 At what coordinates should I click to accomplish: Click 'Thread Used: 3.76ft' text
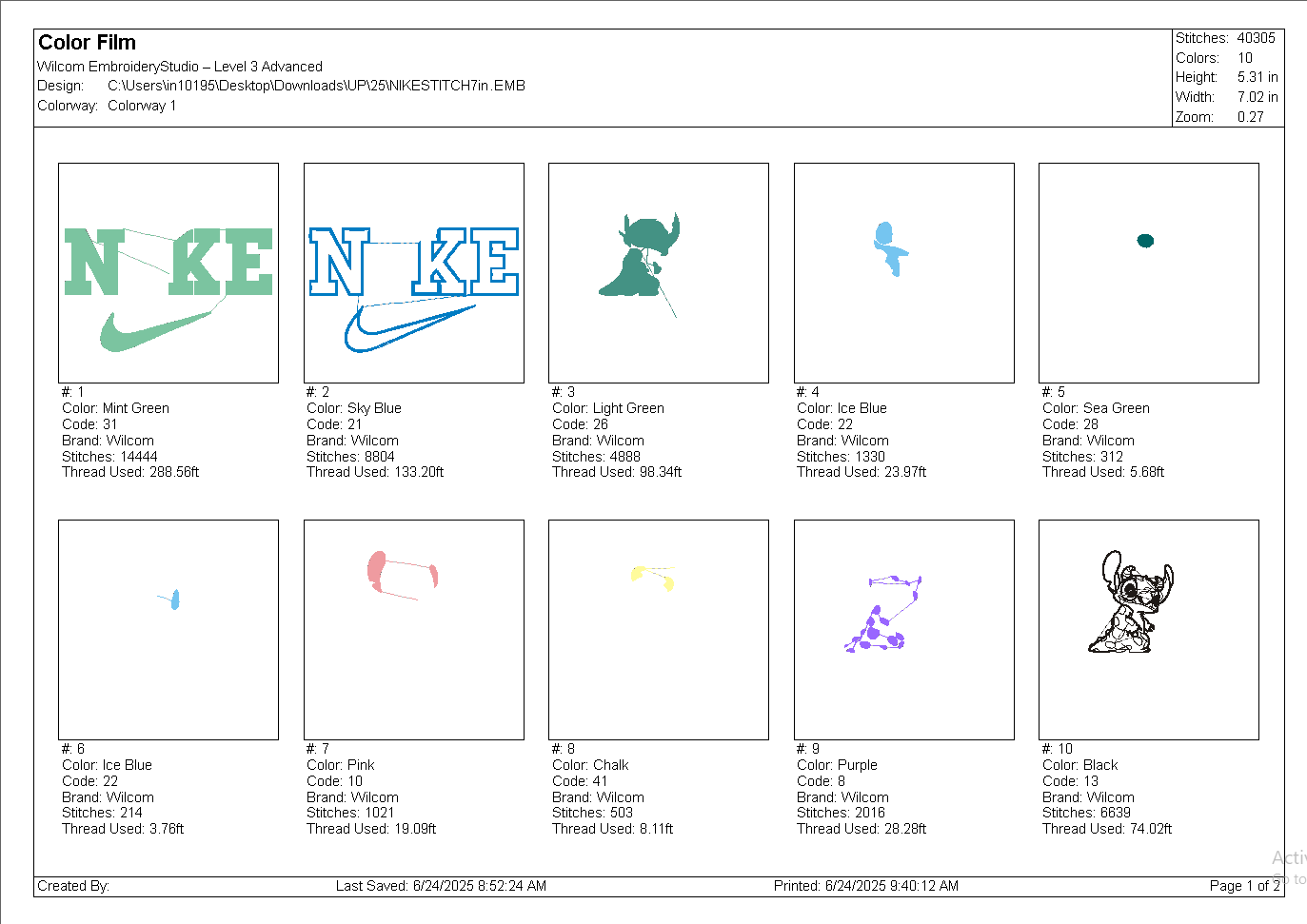(123, 829)
